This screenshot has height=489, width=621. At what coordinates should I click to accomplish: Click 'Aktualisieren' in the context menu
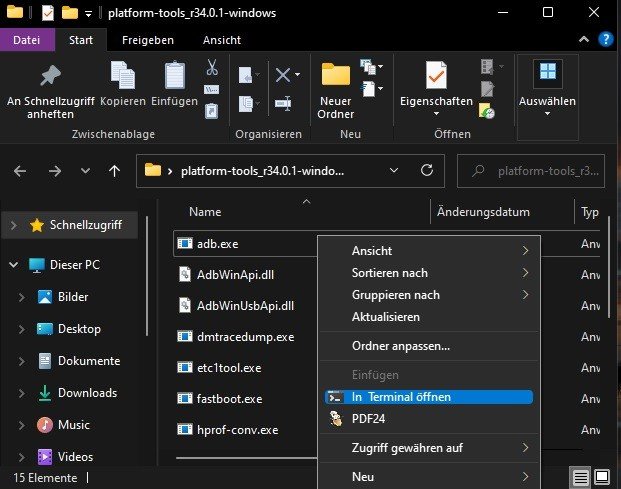385,317
